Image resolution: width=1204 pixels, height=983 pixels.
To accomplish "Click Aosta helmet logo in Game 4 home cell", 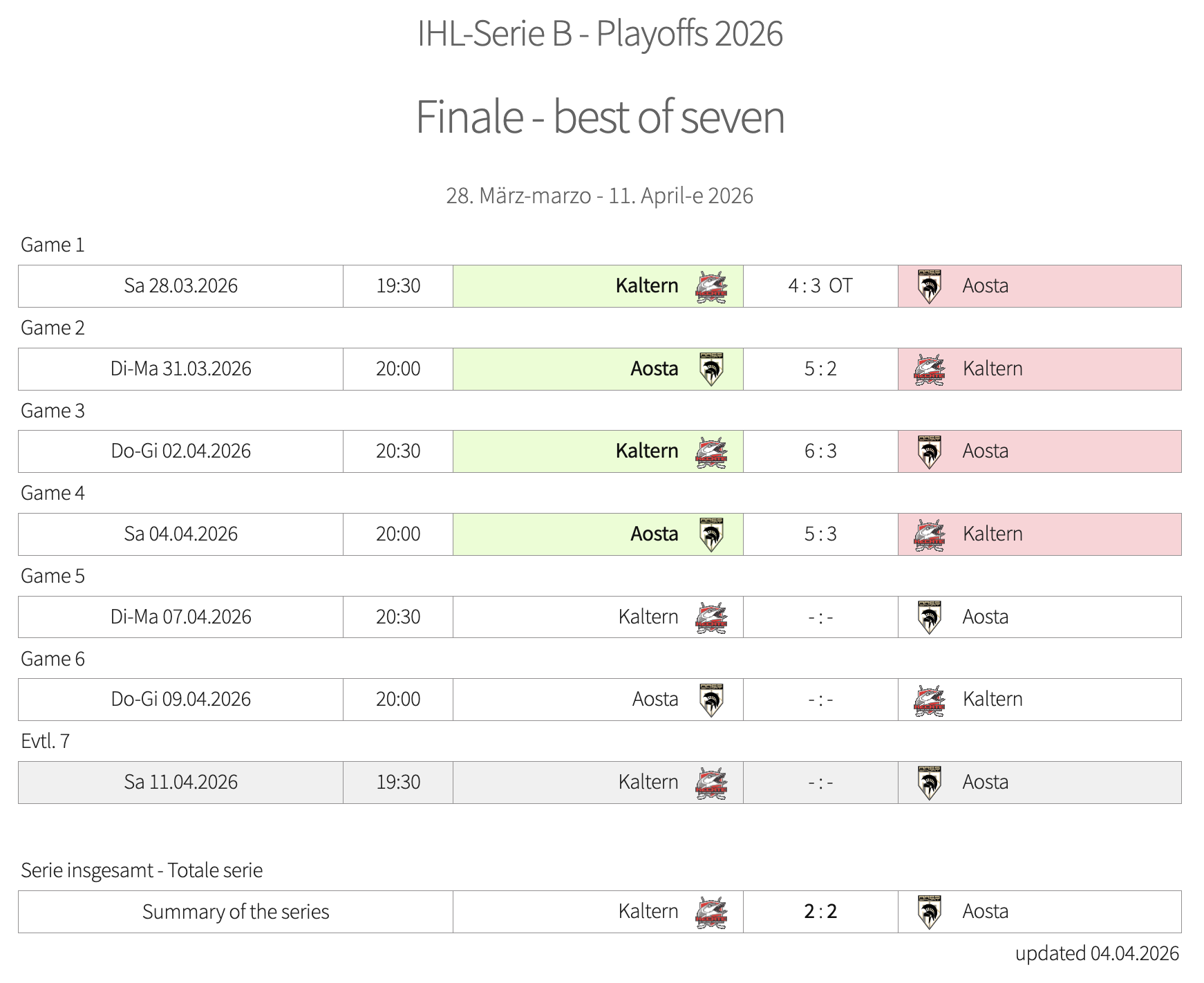I will (x=711, y=534).
